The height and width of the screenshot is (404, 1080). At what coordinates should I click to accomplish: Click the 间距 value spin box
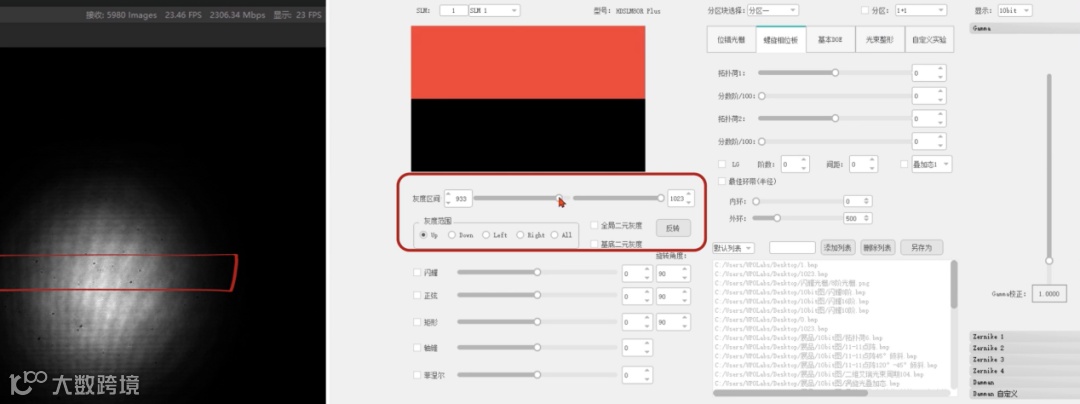click(x=863, y=164)
